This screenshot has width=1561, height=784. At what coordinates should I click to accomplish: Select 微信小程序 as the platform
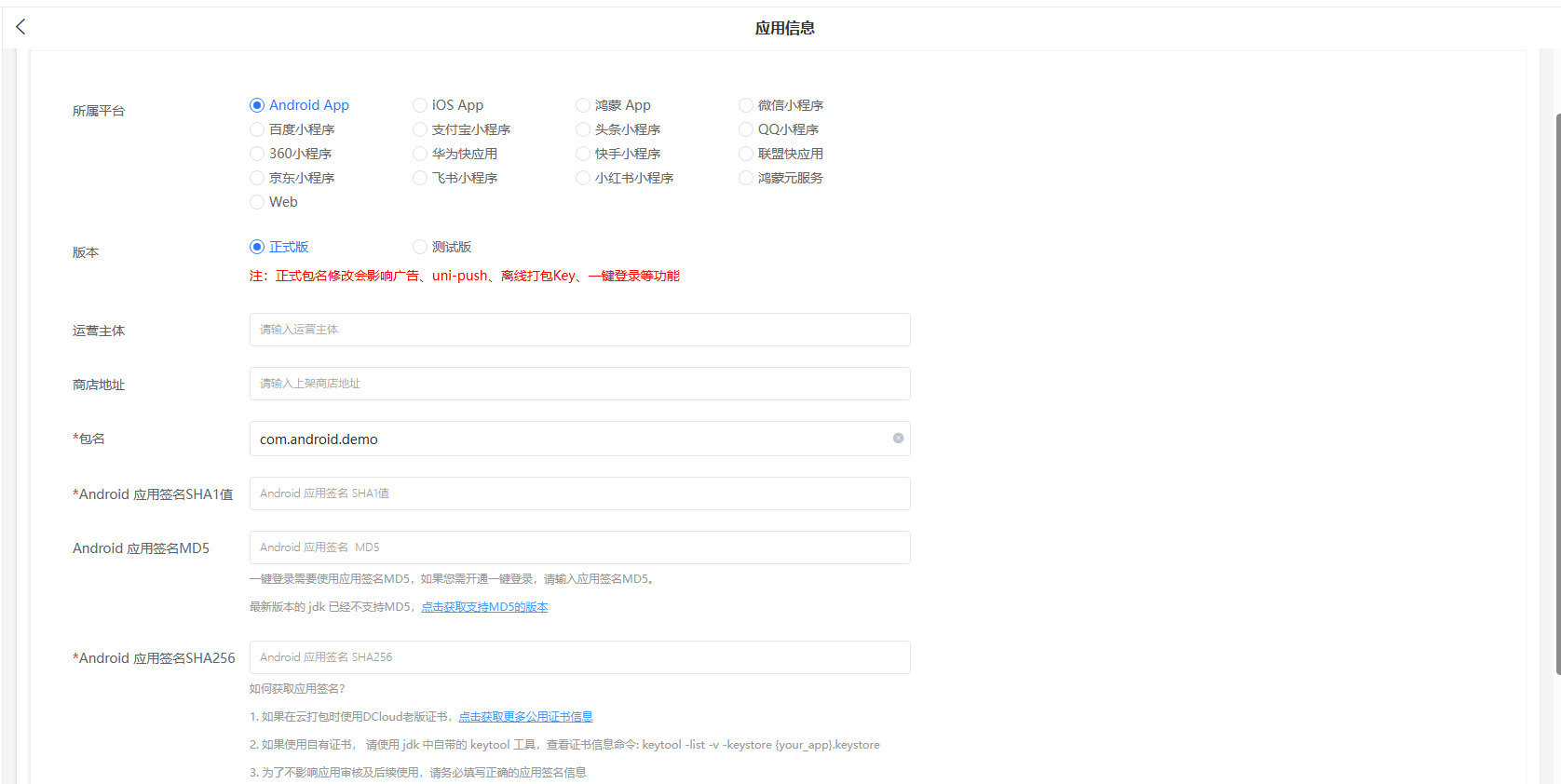[746, 105]
